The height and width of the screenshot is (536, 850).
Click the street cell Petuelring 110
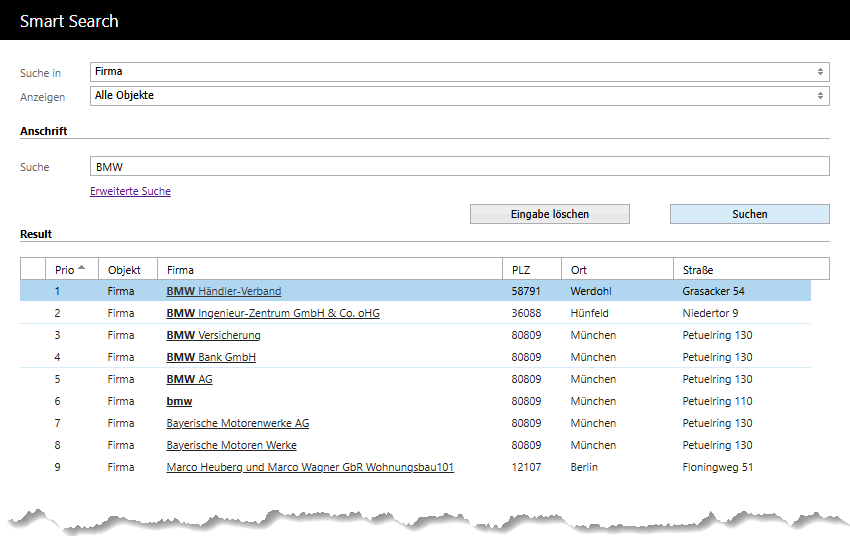coord(717,402)
